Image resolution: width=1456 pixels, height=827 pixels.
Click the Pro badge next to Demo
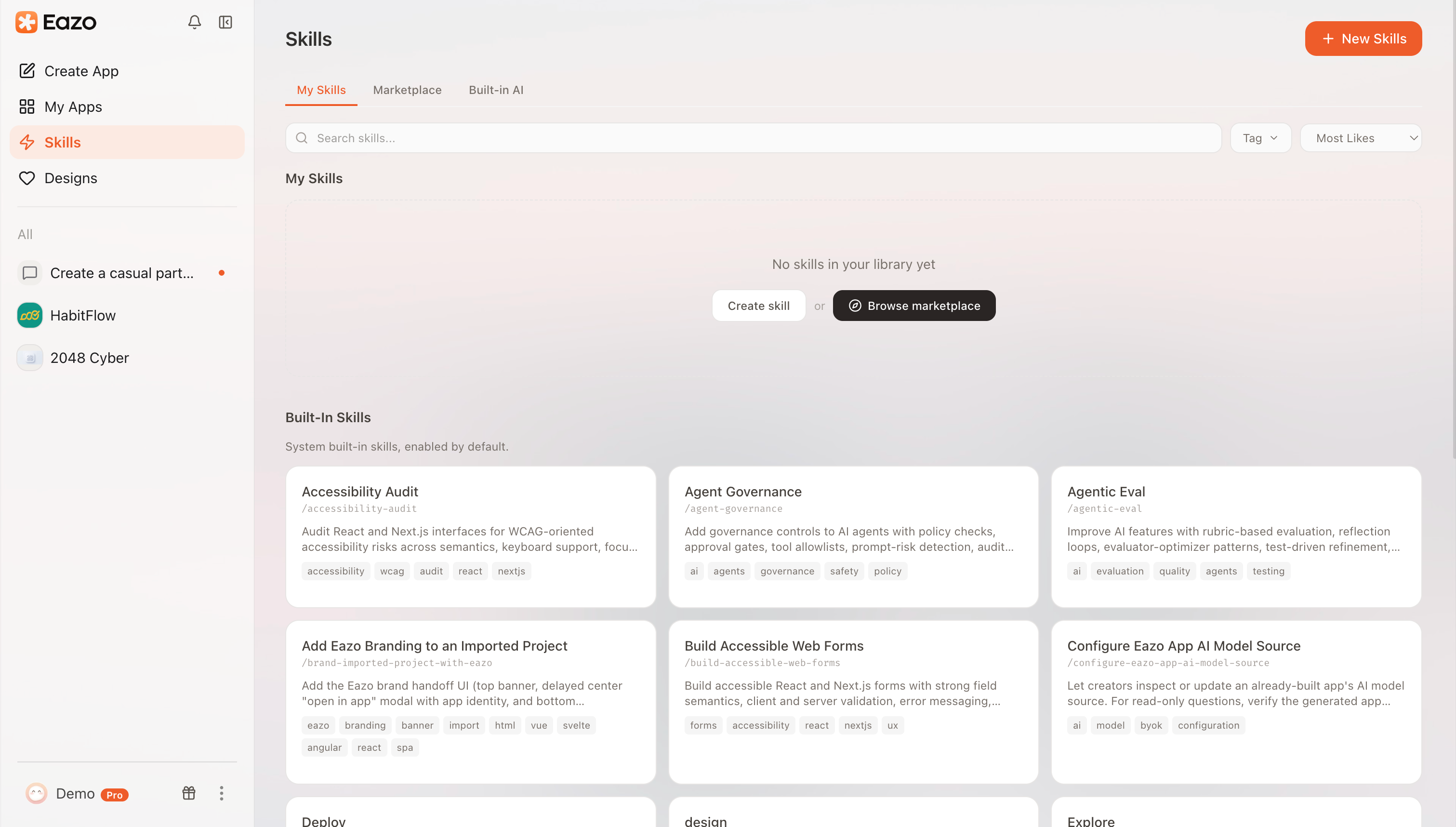[115, 795]
